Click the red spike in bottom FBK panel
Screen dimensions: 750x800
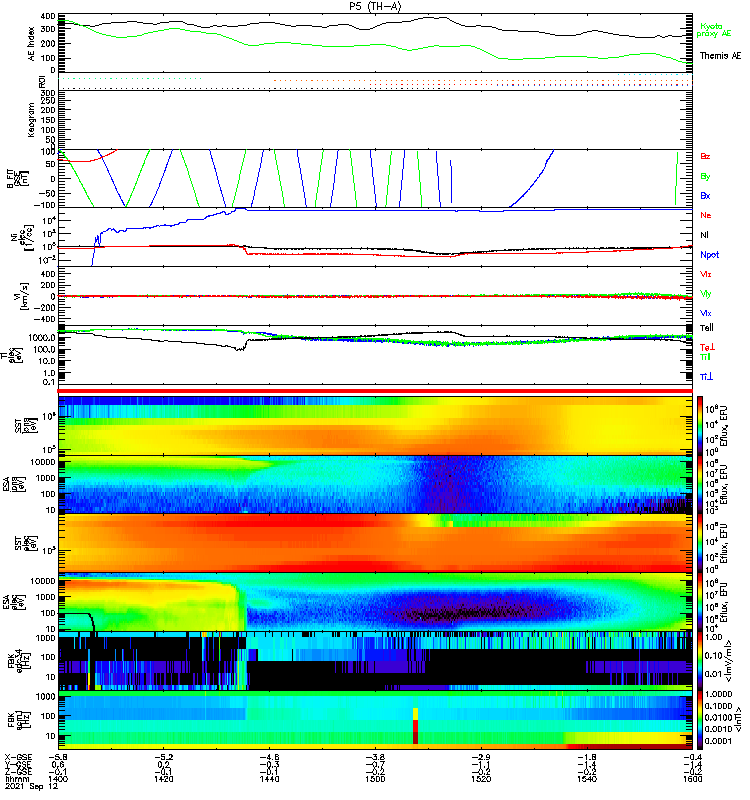[x=415, y=732]
